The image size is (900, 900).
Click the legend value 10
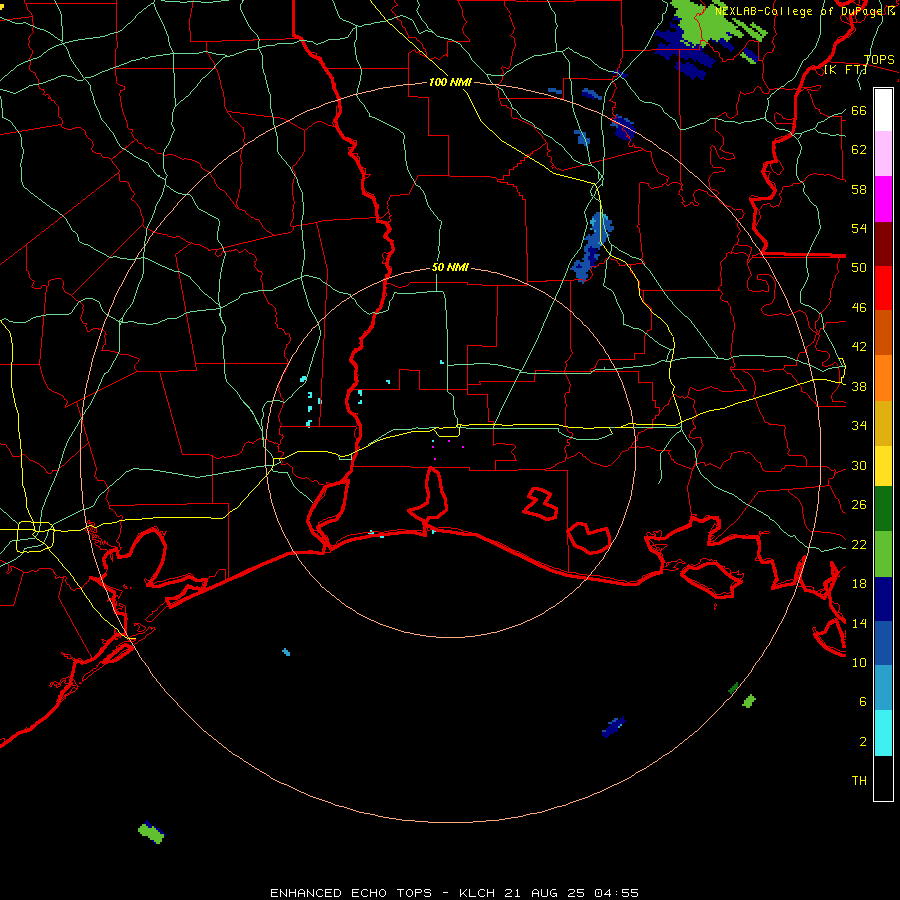pos(859,662)
